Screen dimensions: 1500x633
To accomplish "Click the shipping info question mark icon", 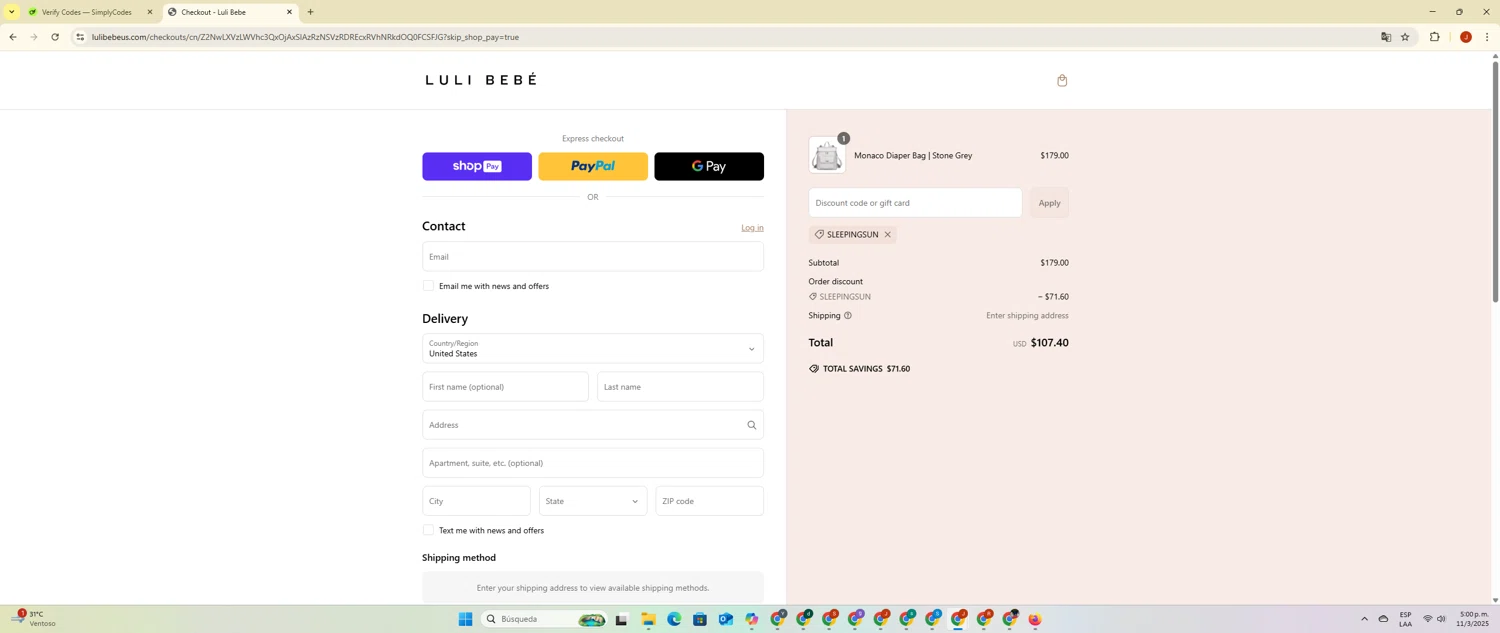I will tap(848, 316).
